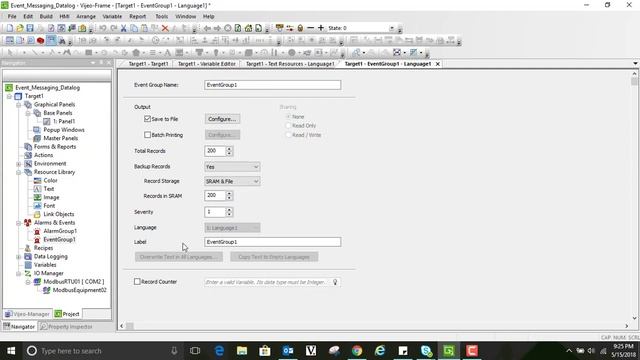Viewport: 640px width, 360px height.
Task: Open the Build menu
Action: point(46,16)
